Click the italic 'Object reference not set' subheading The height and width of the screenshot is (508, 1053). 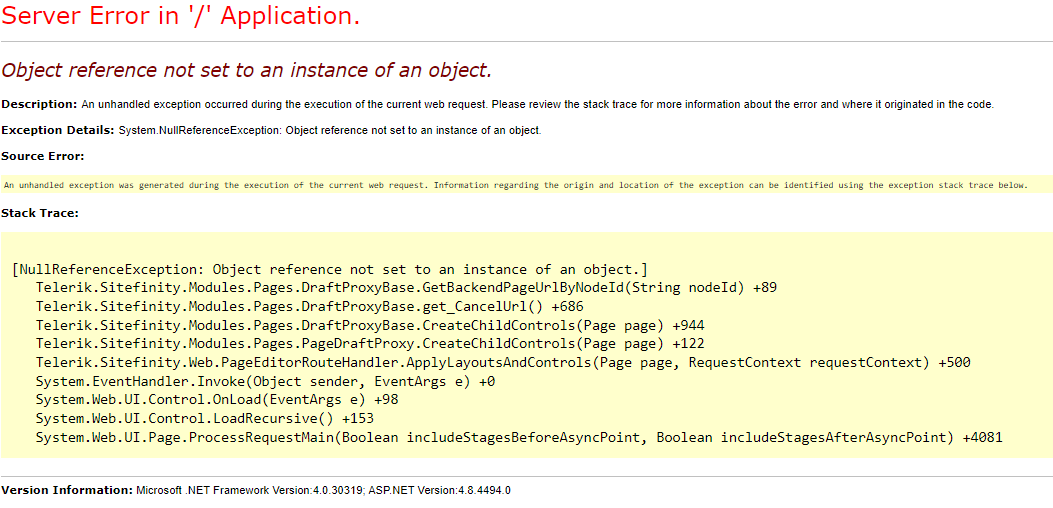(246, 70)
